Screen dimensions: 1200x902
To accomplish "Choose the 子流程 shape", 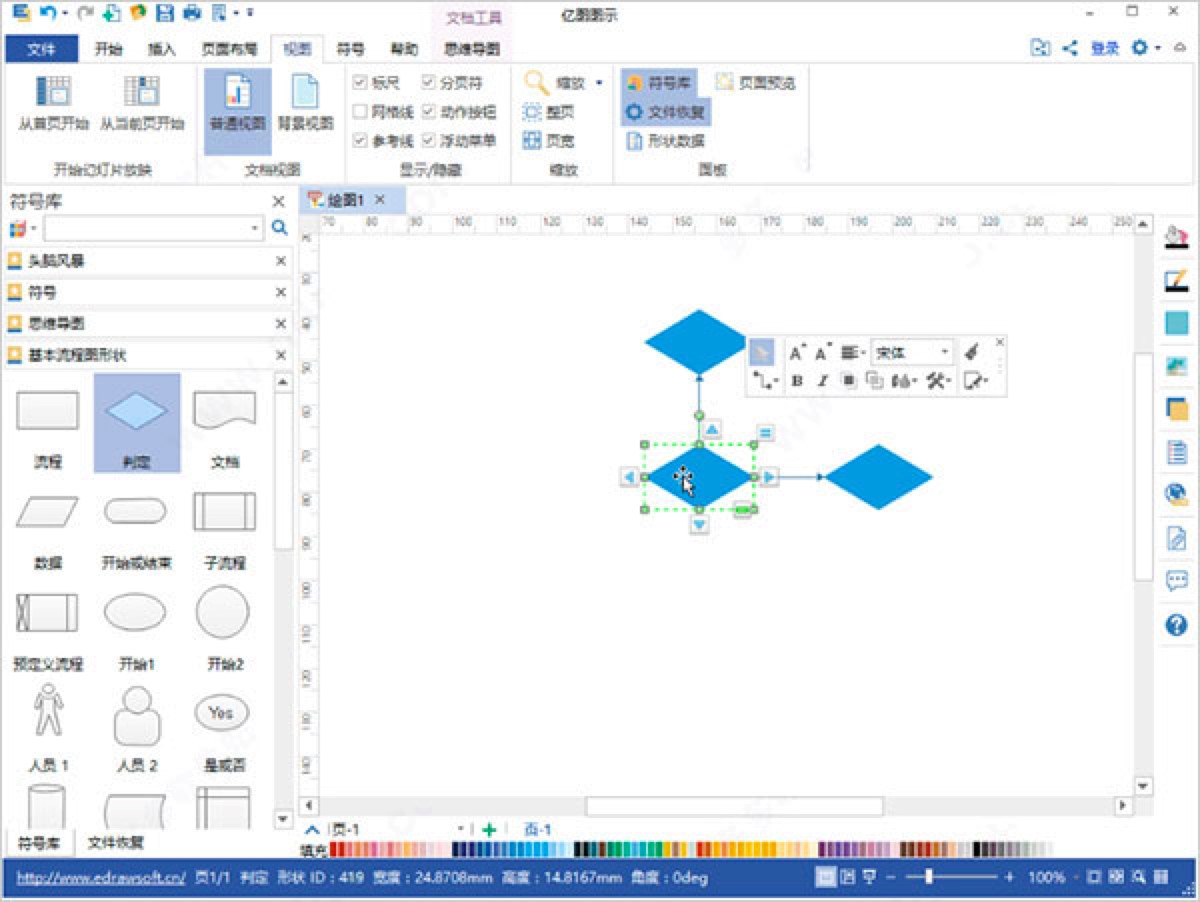I will (x=224, y=511).
